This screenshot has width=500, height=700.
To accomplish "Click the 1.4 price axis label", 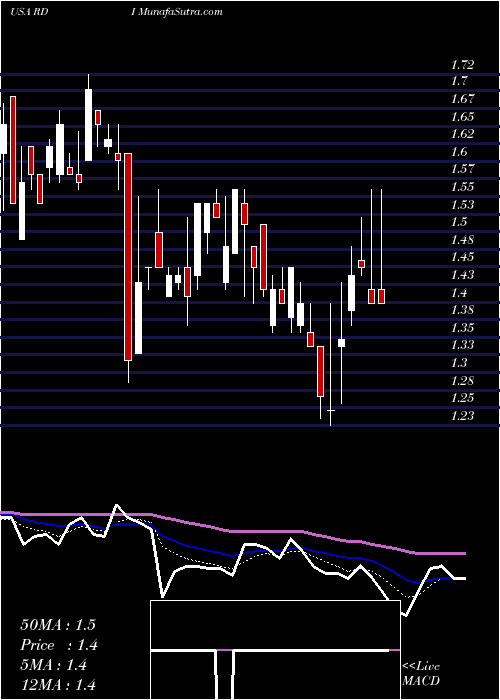I will pyautogui.click(x=459, y=293).
